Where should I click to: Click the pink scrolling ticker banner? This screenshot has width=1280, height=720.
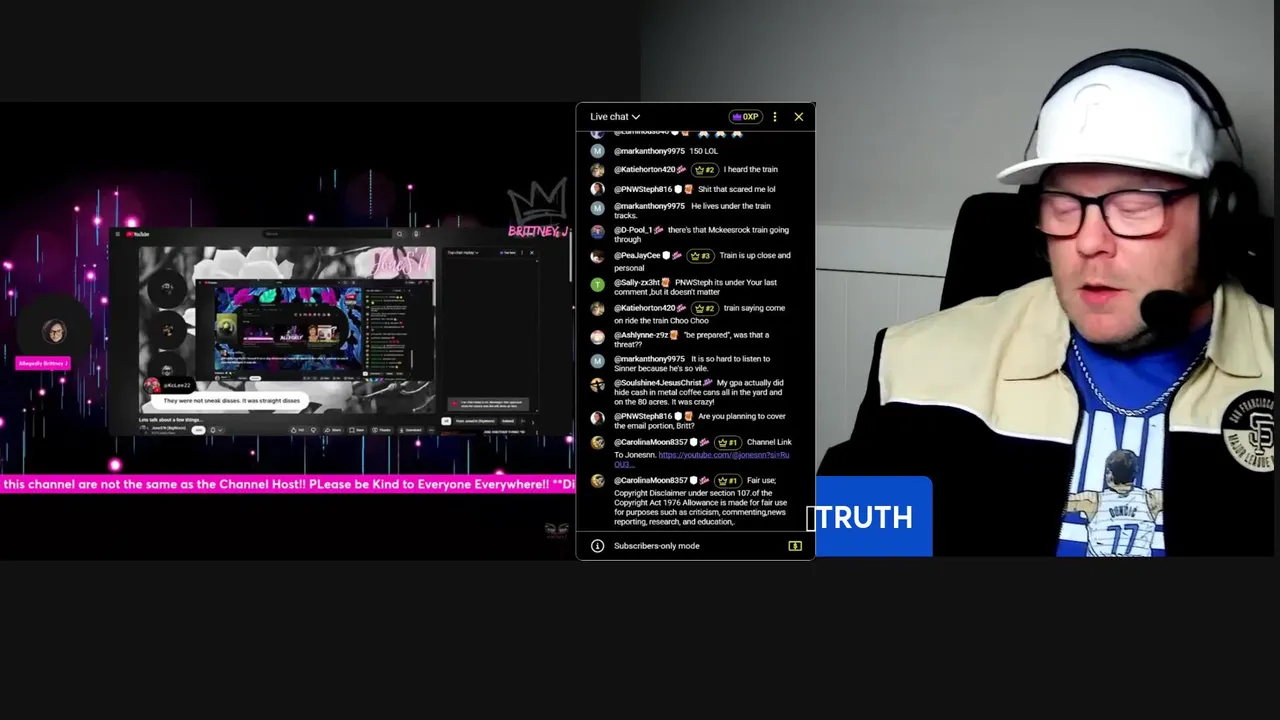pos(288,484)
